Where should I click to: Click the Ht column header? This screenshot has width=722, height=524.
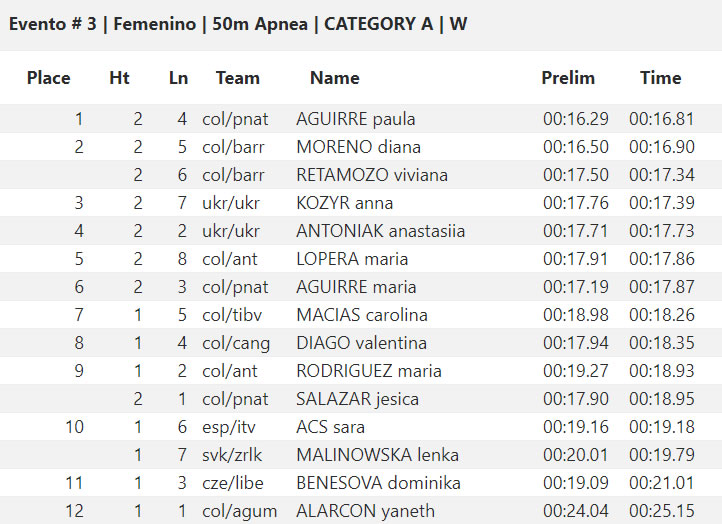point(119,78)
